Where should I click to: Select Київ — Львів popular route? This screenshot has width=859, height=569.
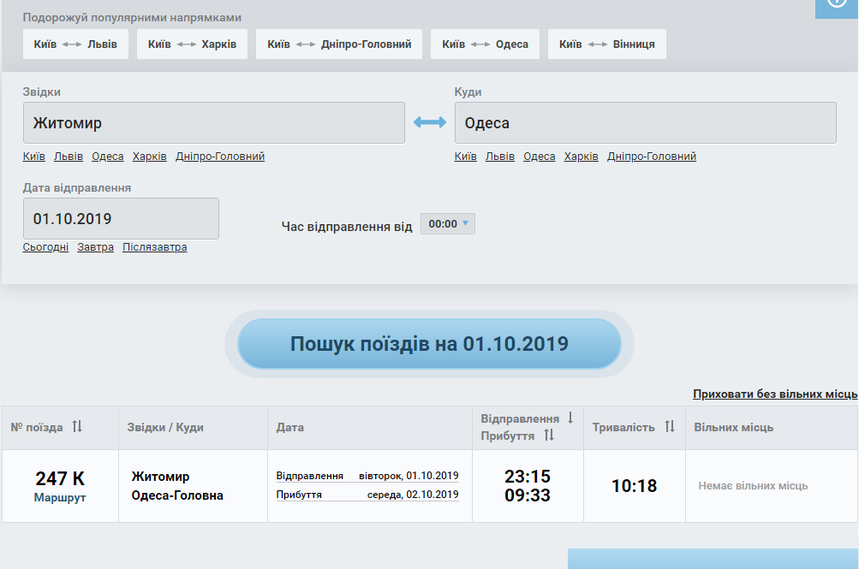(x=76, y=44)
